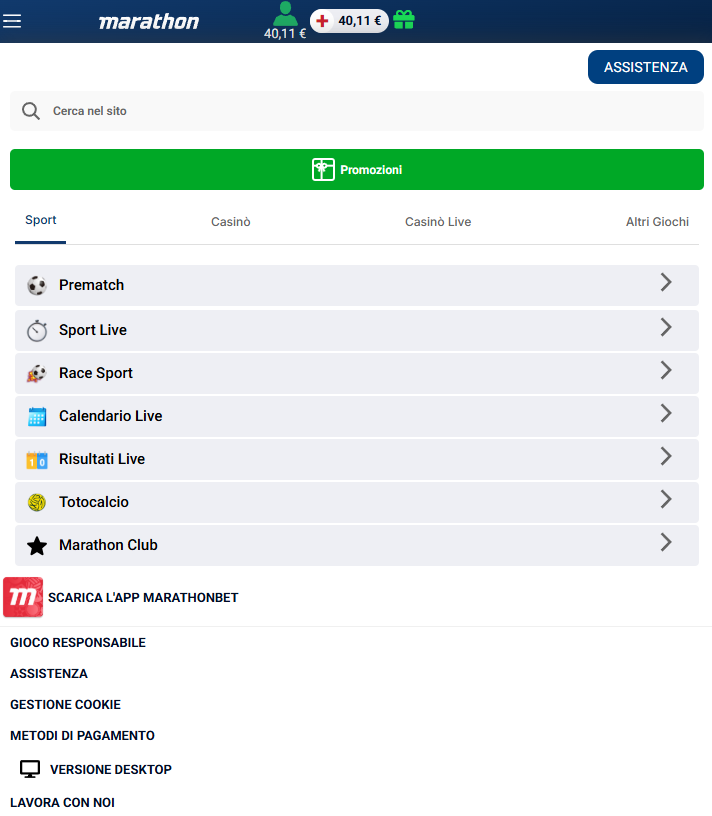Screen dimensions: 712x816
Task: Click the magnifying glass search icon
Action: 31,111
